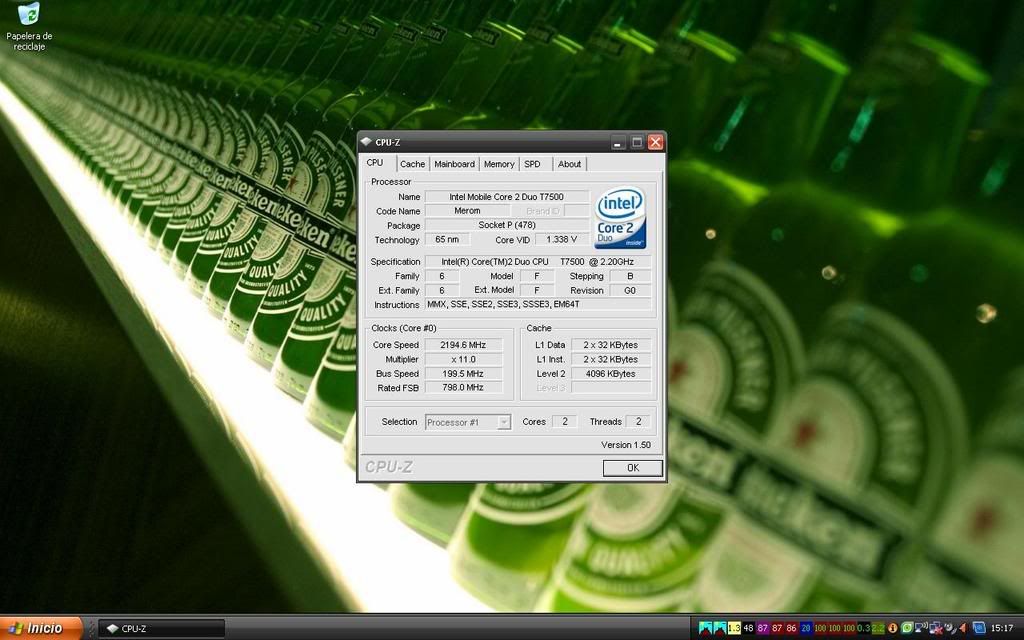Click the Version 1.50 text
This screenshot has height=640, width=1024.
pyautogui.click(x=626, y=445)
